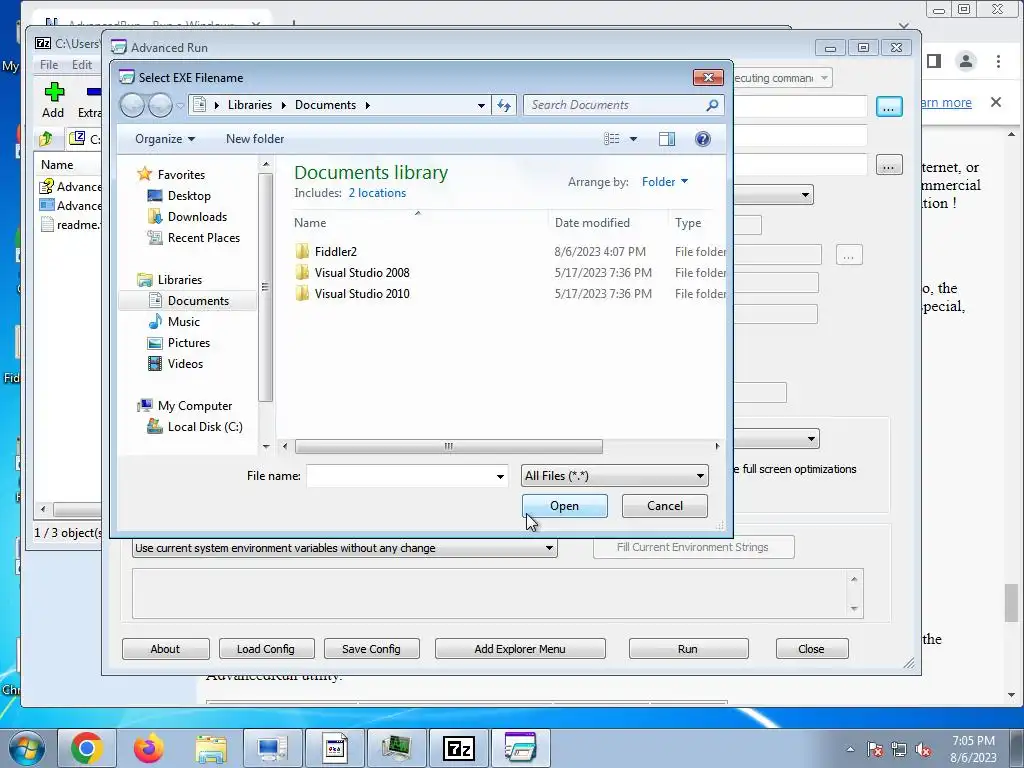
Task: Click 7-Zip's up-one-level folder icon
Action: click(x=46, y=138)
